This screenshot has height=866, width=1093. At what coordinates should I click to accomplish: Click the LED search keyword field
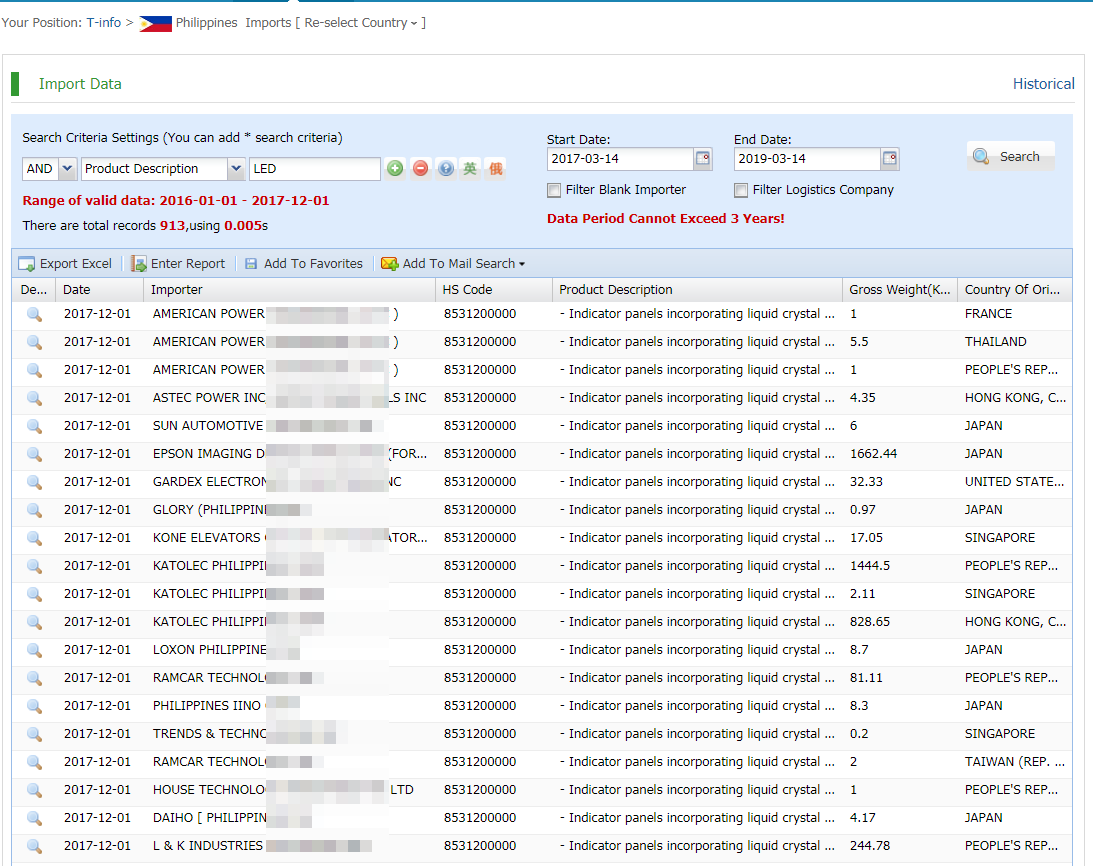point(314,169)
